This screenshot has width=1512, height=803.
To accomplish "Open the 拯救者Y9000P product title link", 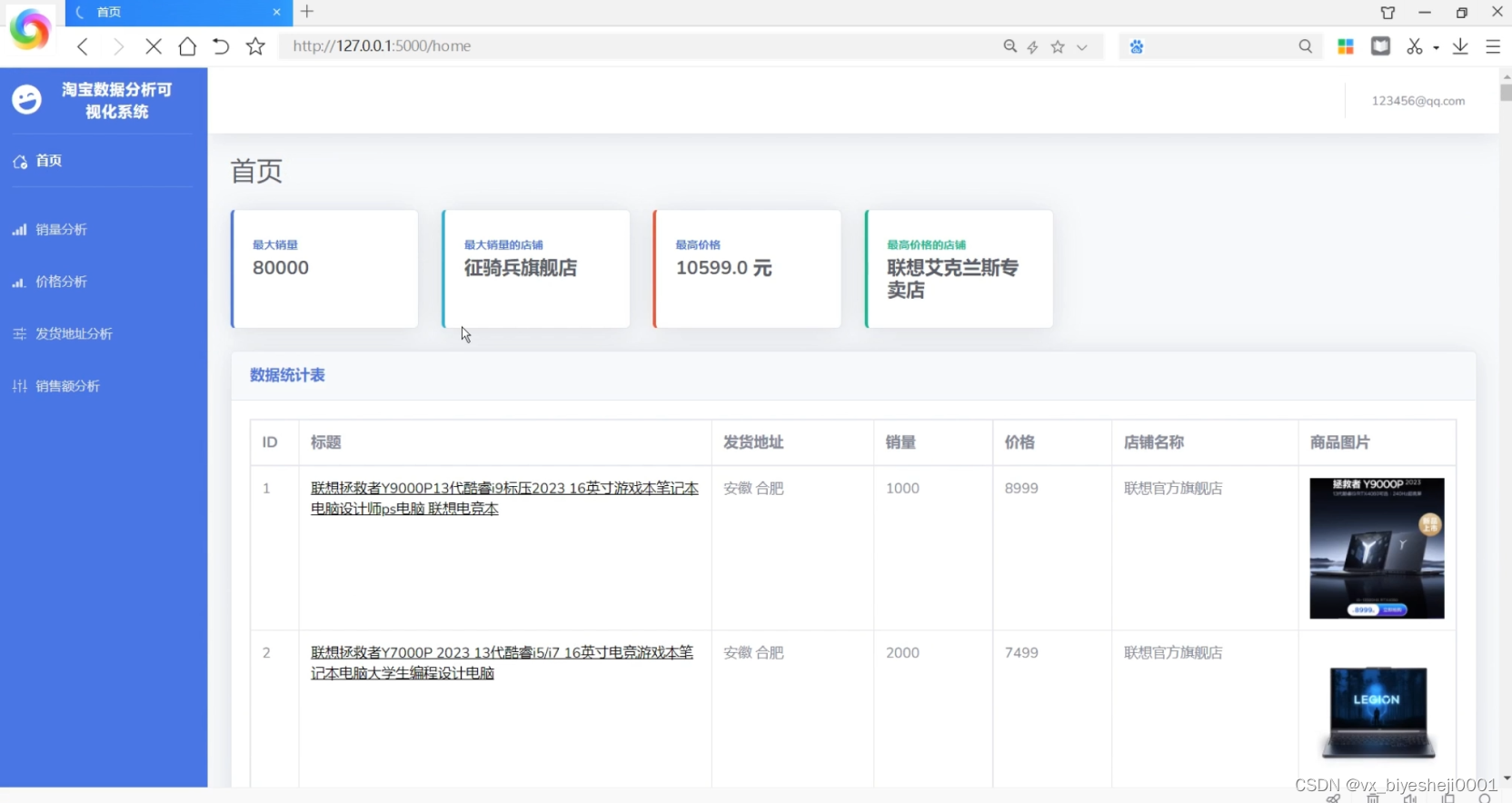I will 504,499.
